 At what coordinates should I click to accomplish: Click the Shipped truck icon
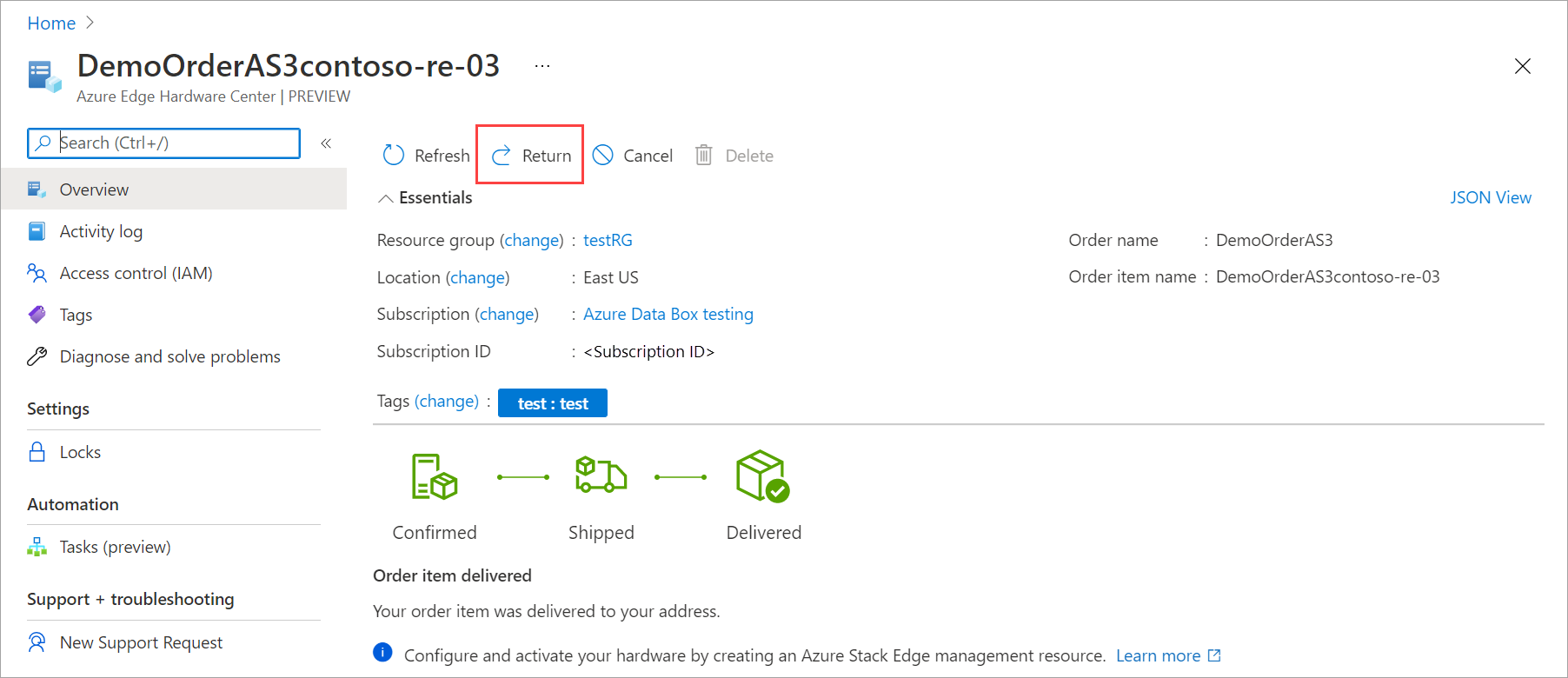[601, 476]
